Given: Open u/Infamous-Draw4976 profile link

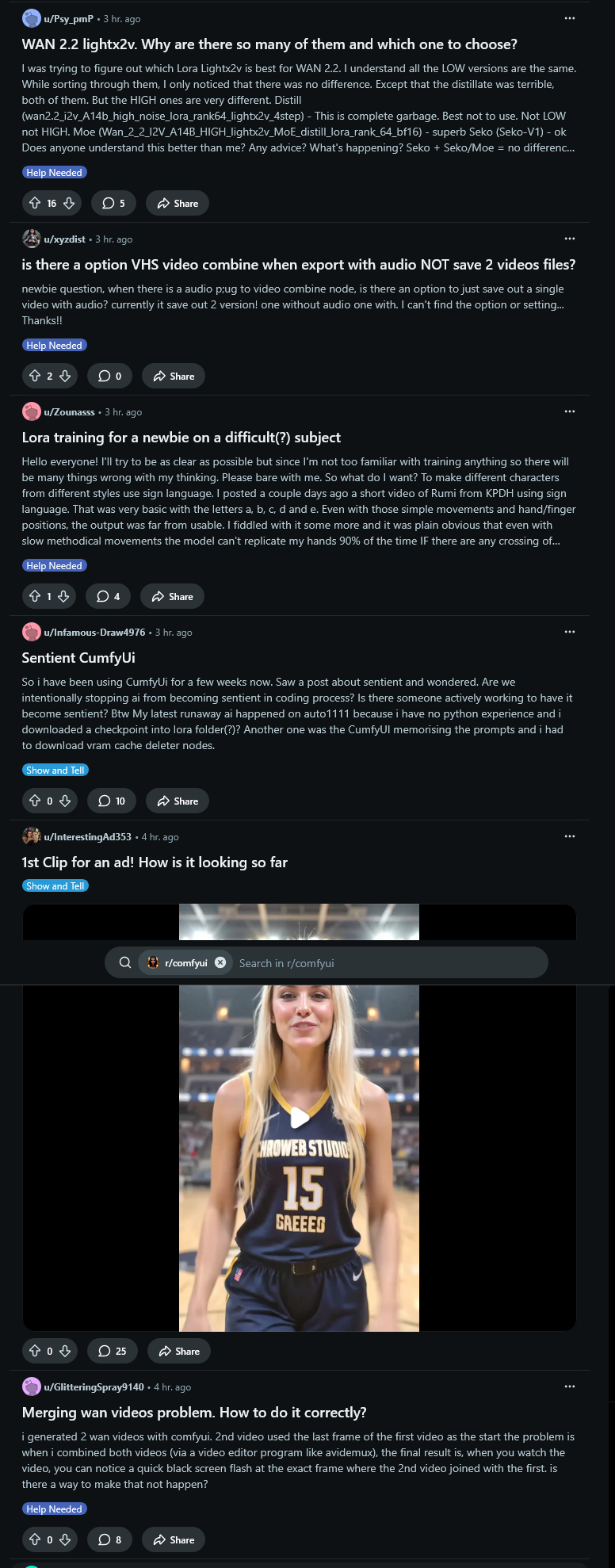Looking at the screenshot, I should pyautogui.click(x=94, y=633).
